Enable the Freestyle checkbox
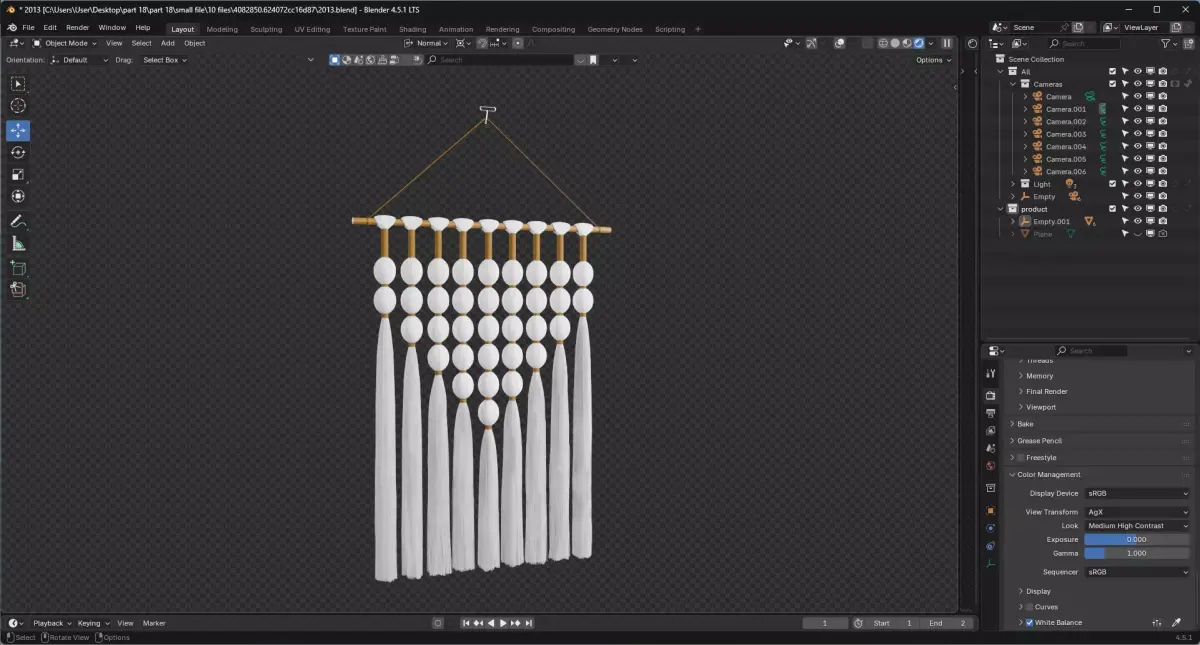 [x=1021, y=457]
